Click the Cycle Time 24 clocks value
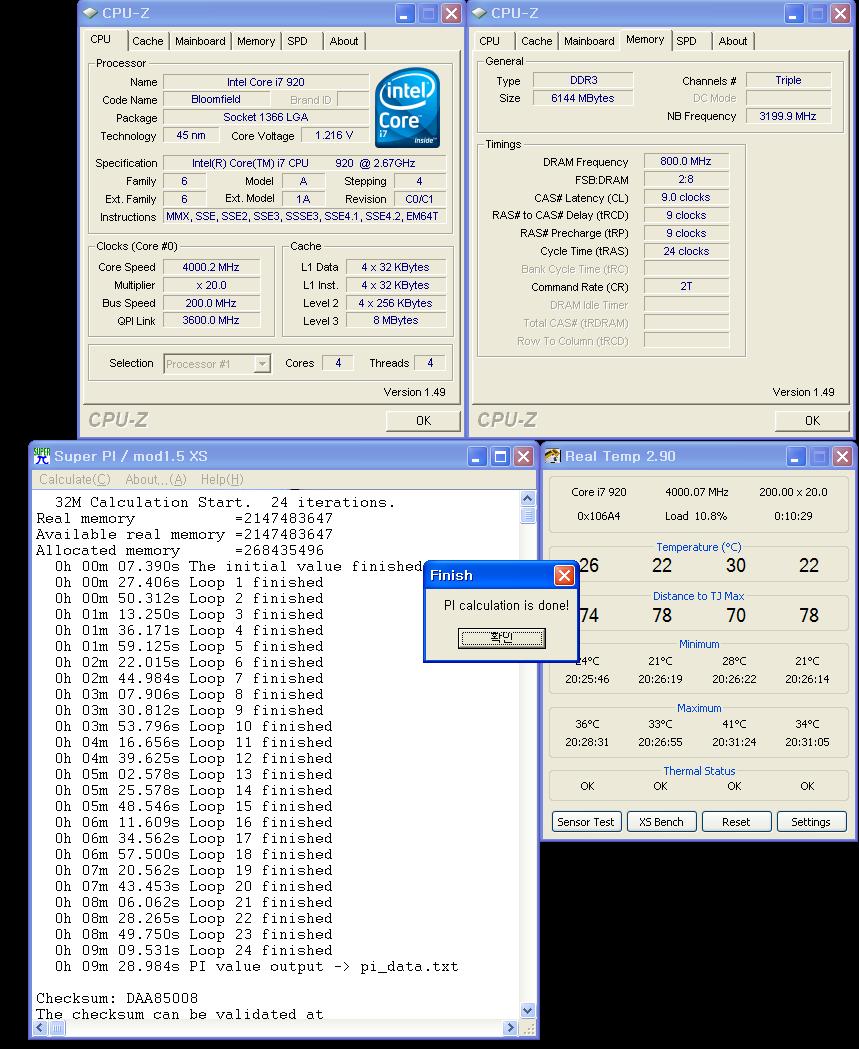 click(x=686, y=251)
